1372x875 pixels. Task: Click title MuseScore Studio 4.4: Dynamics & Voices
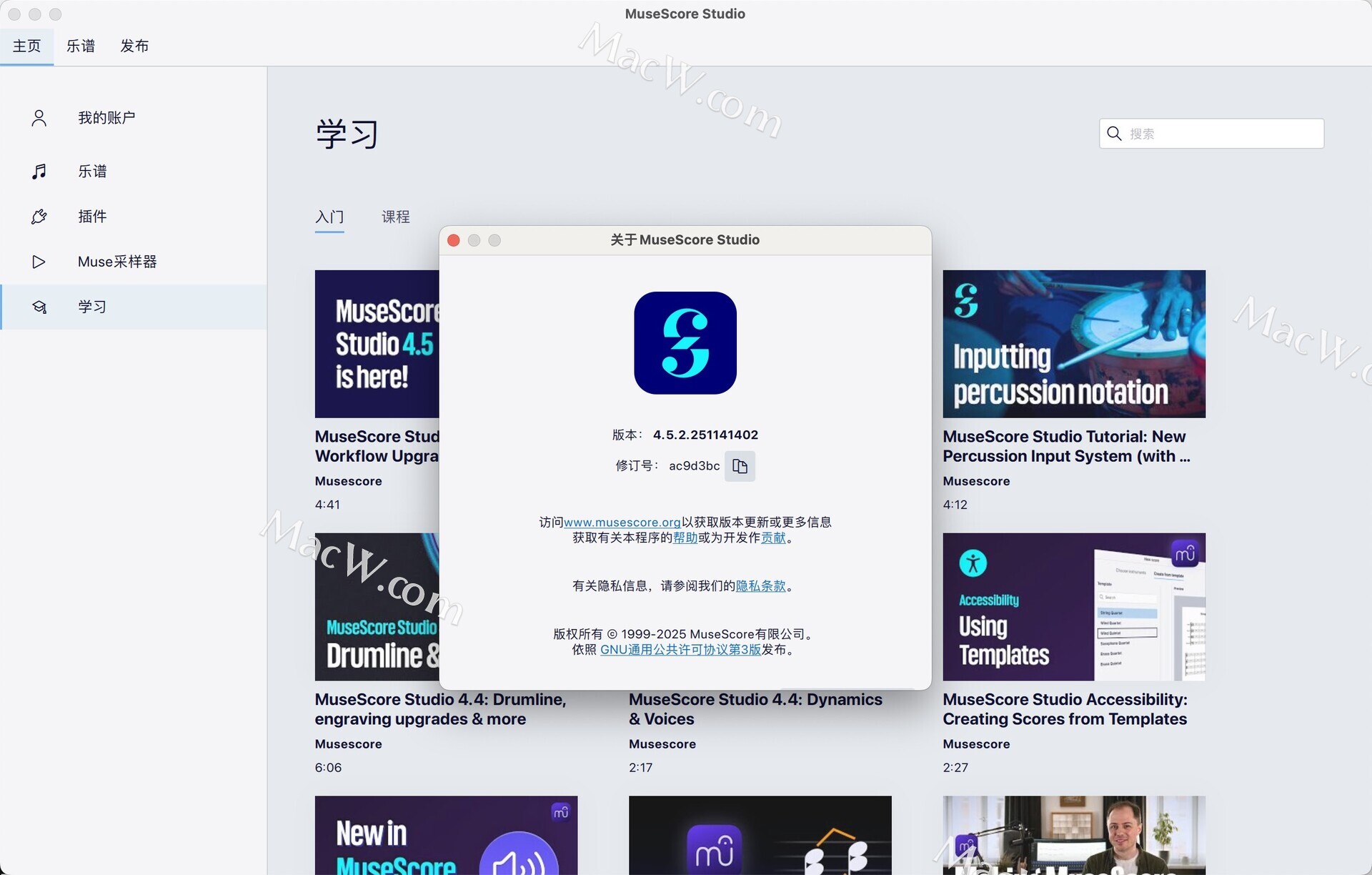tap(755, 709)
